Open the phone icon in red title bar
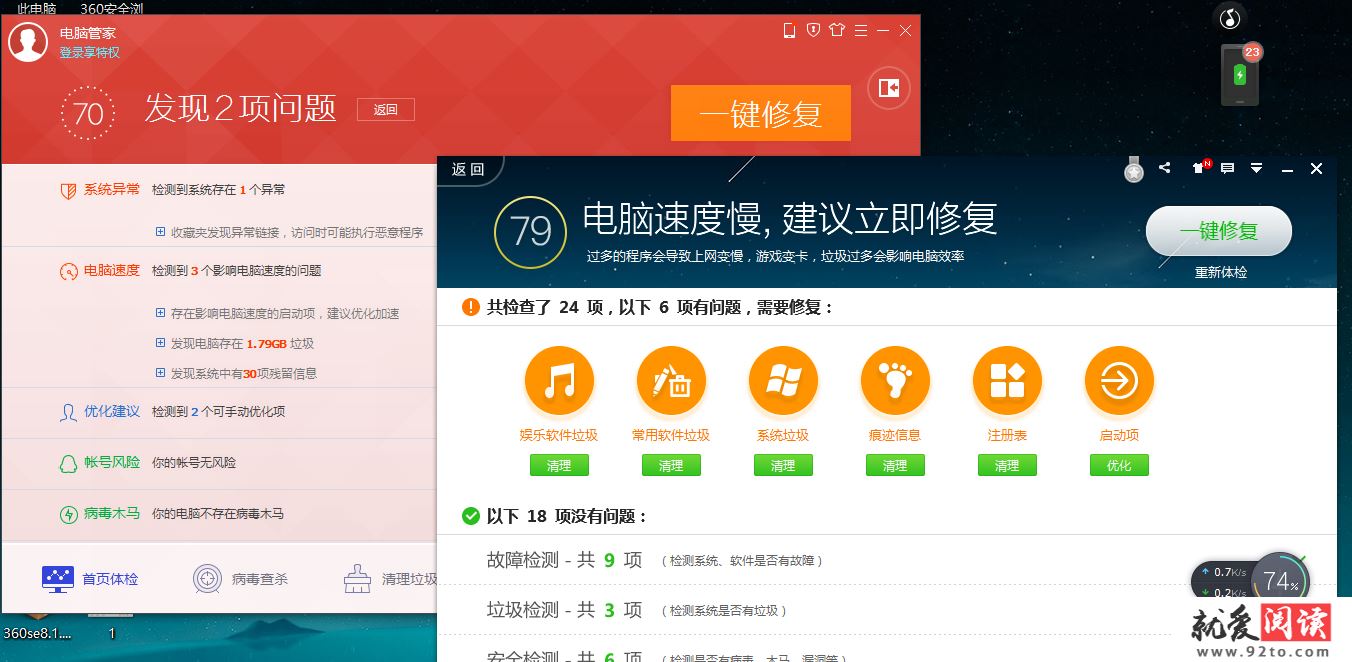This screenshot has height=662, width=1352. point(789,31)
